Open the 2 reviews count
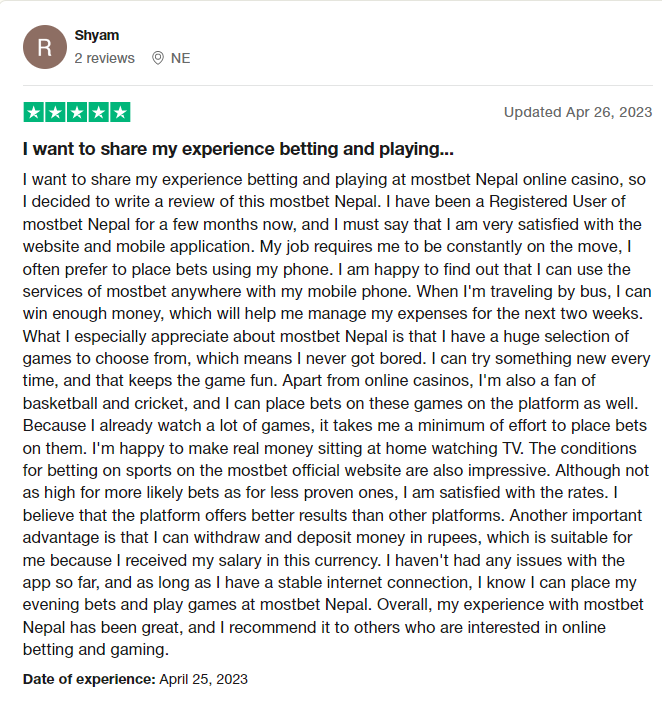This screenshot has height=701, width=662. pyautogui.click(x=104, y=58)
